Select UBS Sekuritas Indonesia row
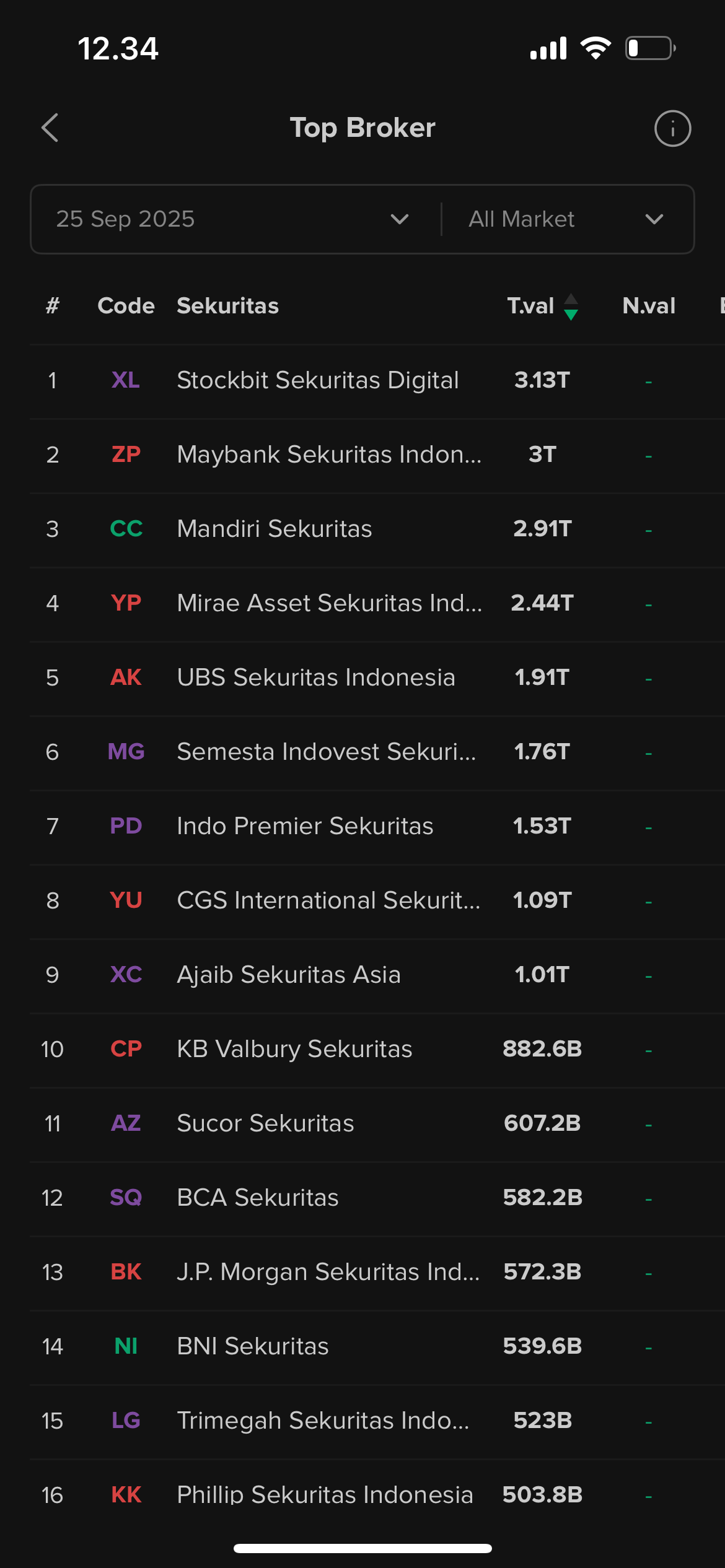 377,679
